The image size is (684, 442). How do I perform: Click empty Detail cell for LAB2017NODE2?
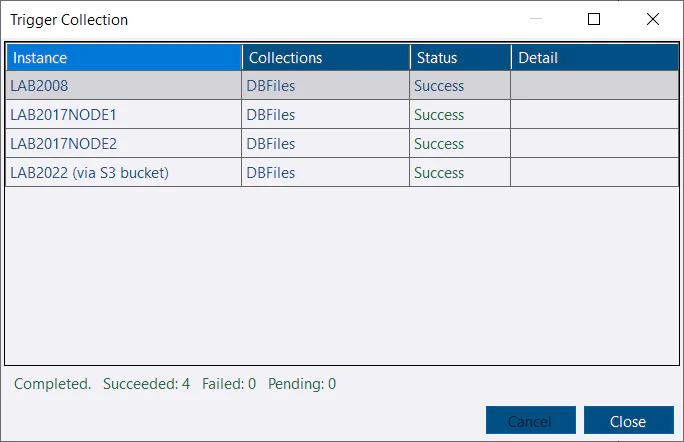(595, 143)
